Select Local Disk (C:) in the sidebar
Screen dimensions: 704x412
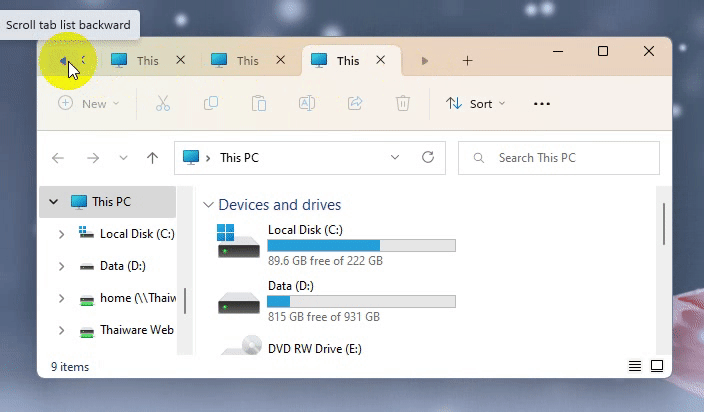[x=137, y=234]
